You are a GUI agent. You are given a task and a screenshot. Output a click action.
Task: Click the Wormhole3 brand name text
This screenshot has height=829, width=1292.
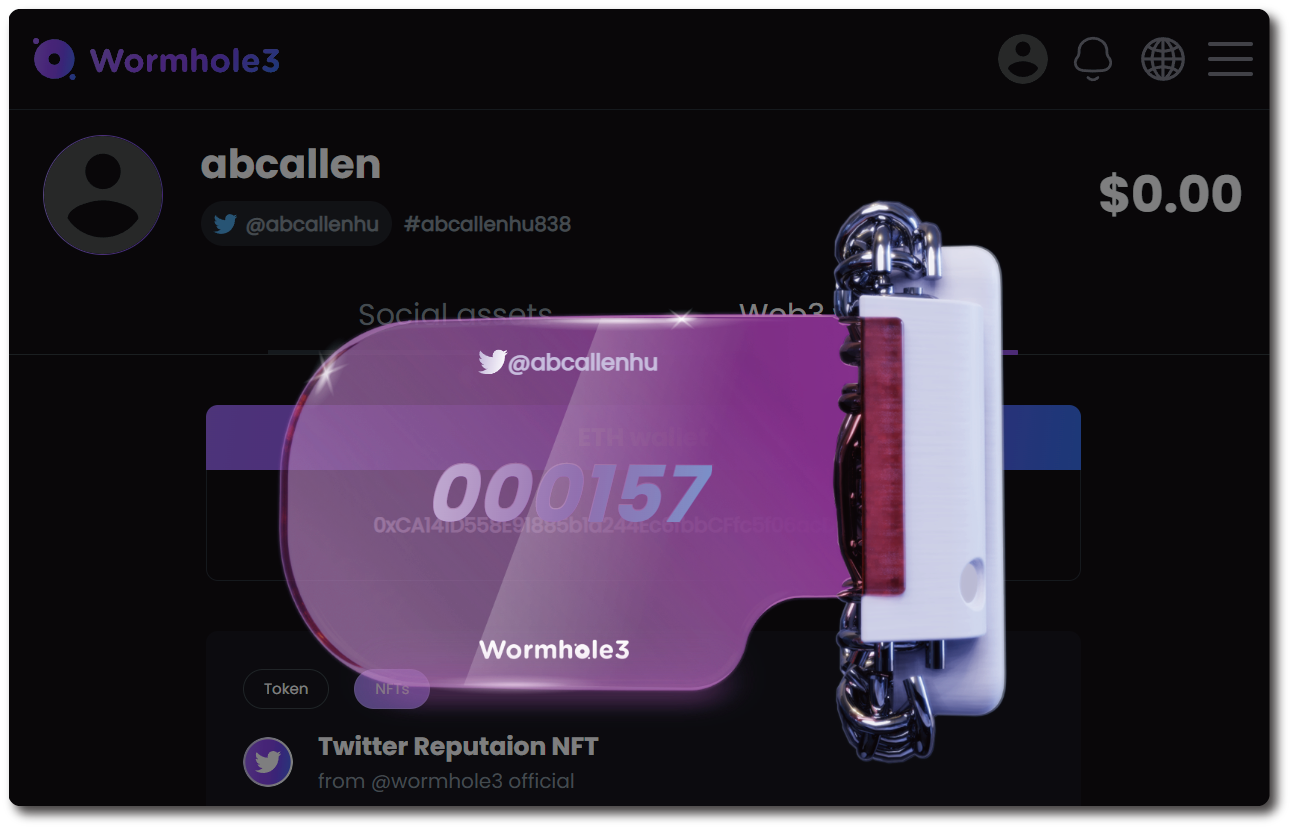pos(185,61)
